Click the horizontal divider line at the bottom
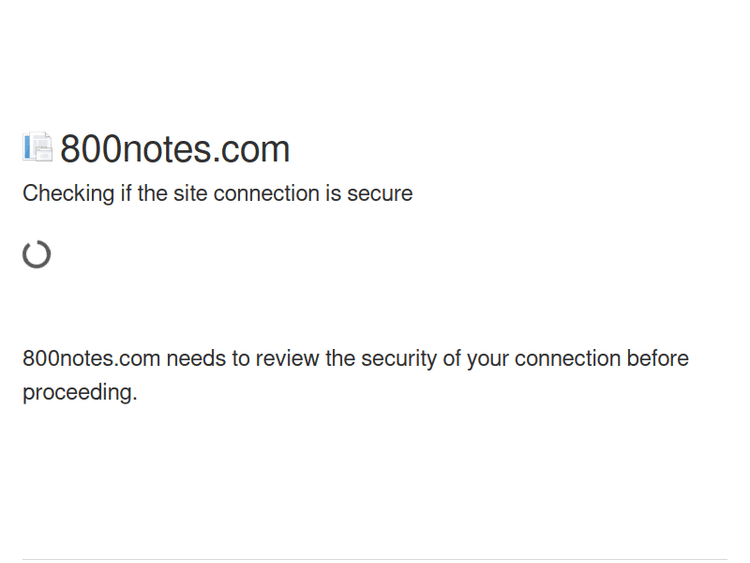Image resolution: width=750 pixels, height=563 pixels. pyautogui.click(x=375, y=559)
